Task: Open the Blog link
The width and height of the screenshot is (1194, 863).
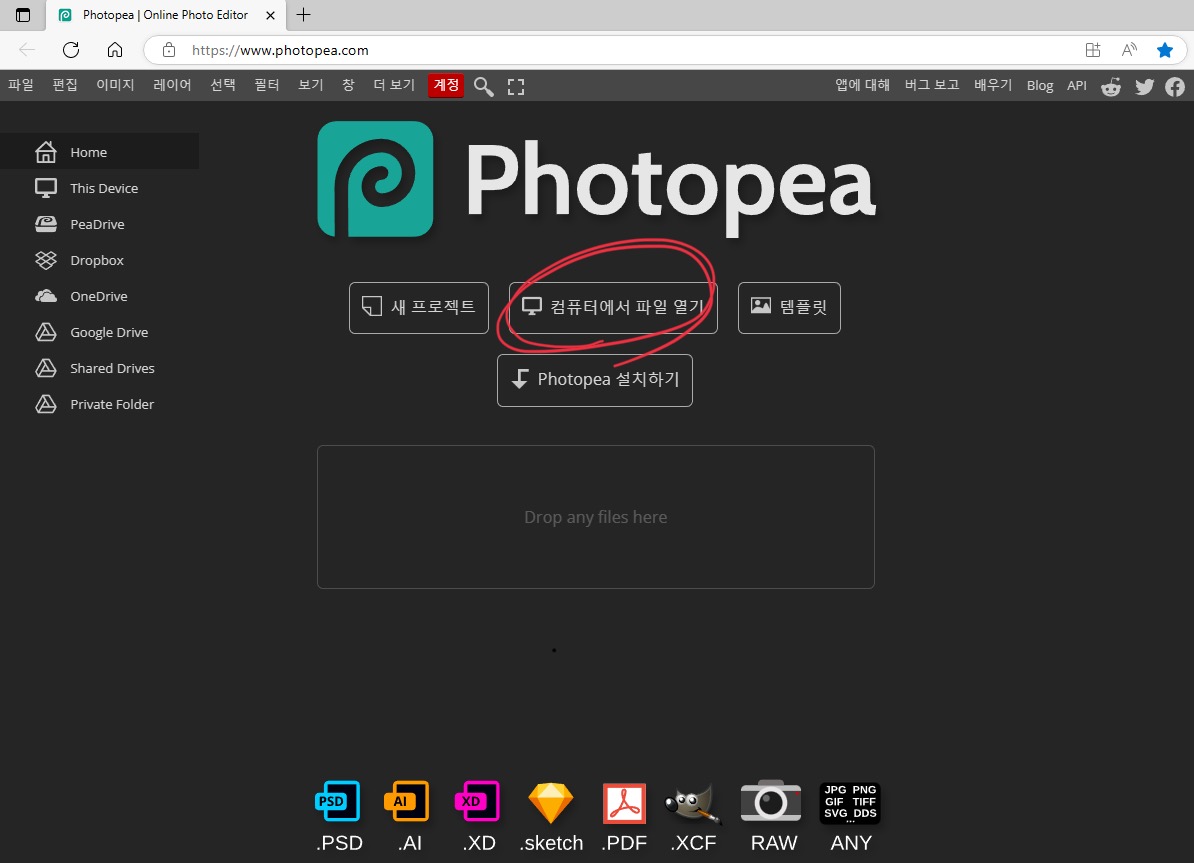Action: click(x=1039, y=85)
